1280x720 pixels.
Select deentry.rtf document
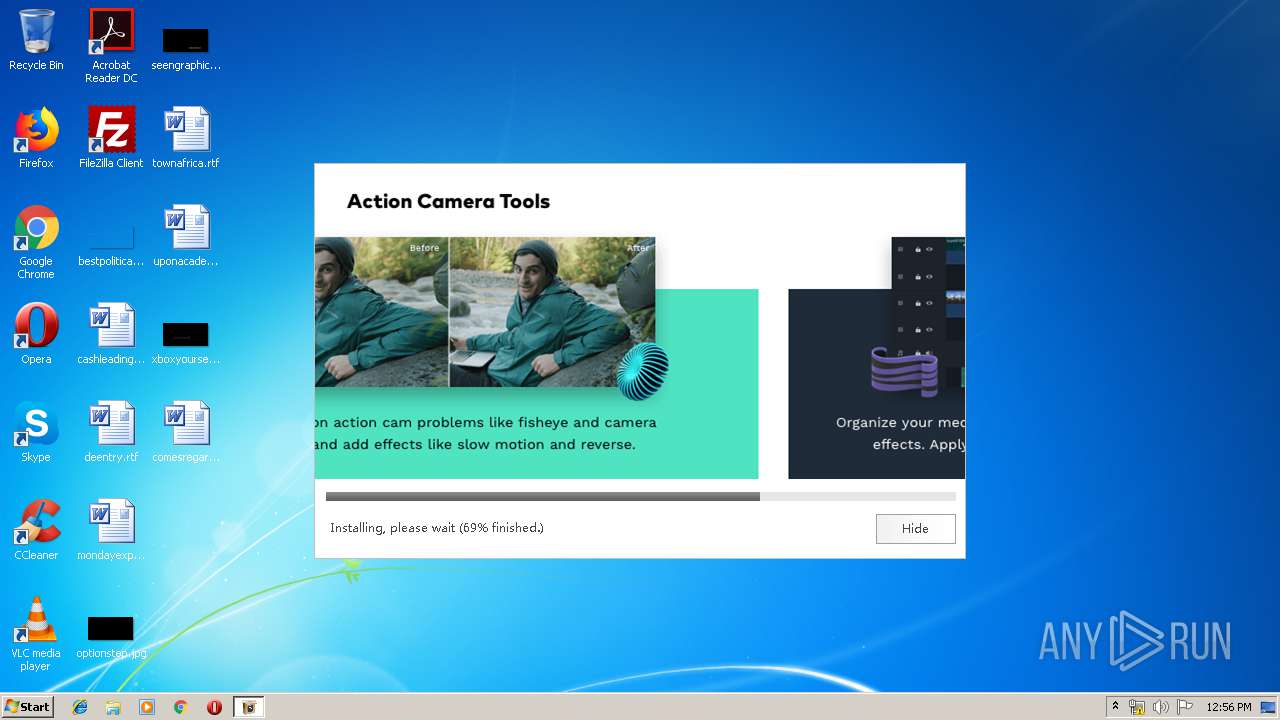tap(111, 432)
